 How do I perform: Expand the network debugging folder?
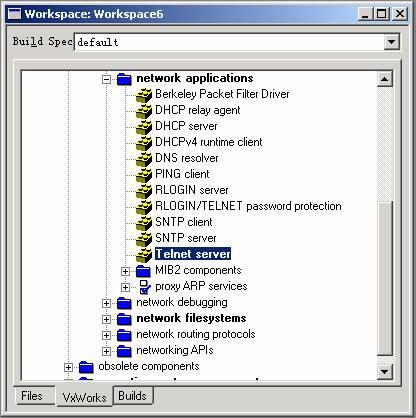click(106, 303)
